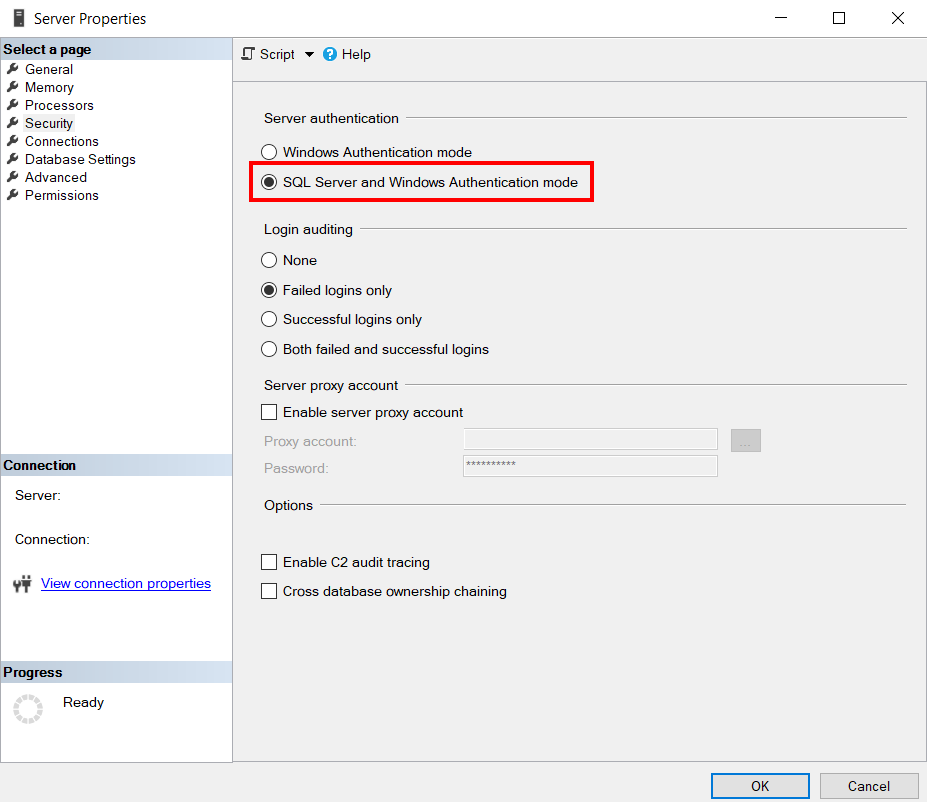This screenshot has width=927, height=802.
Task: Click the wrench icon beside Processors
Action: (x=12, y=105)
